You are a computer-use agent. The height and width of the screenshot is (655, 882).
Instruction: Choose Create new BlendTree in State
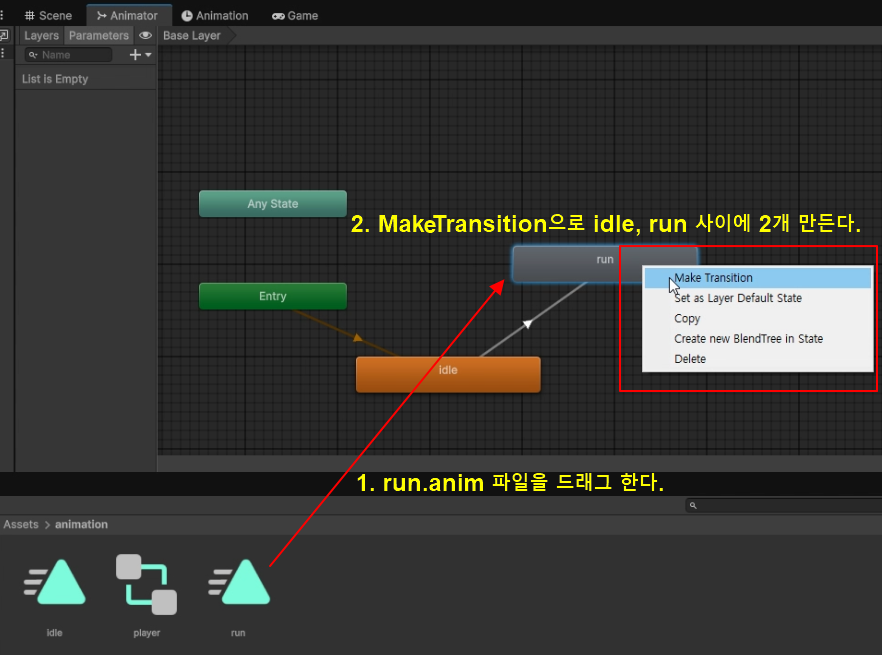(748, 338)
